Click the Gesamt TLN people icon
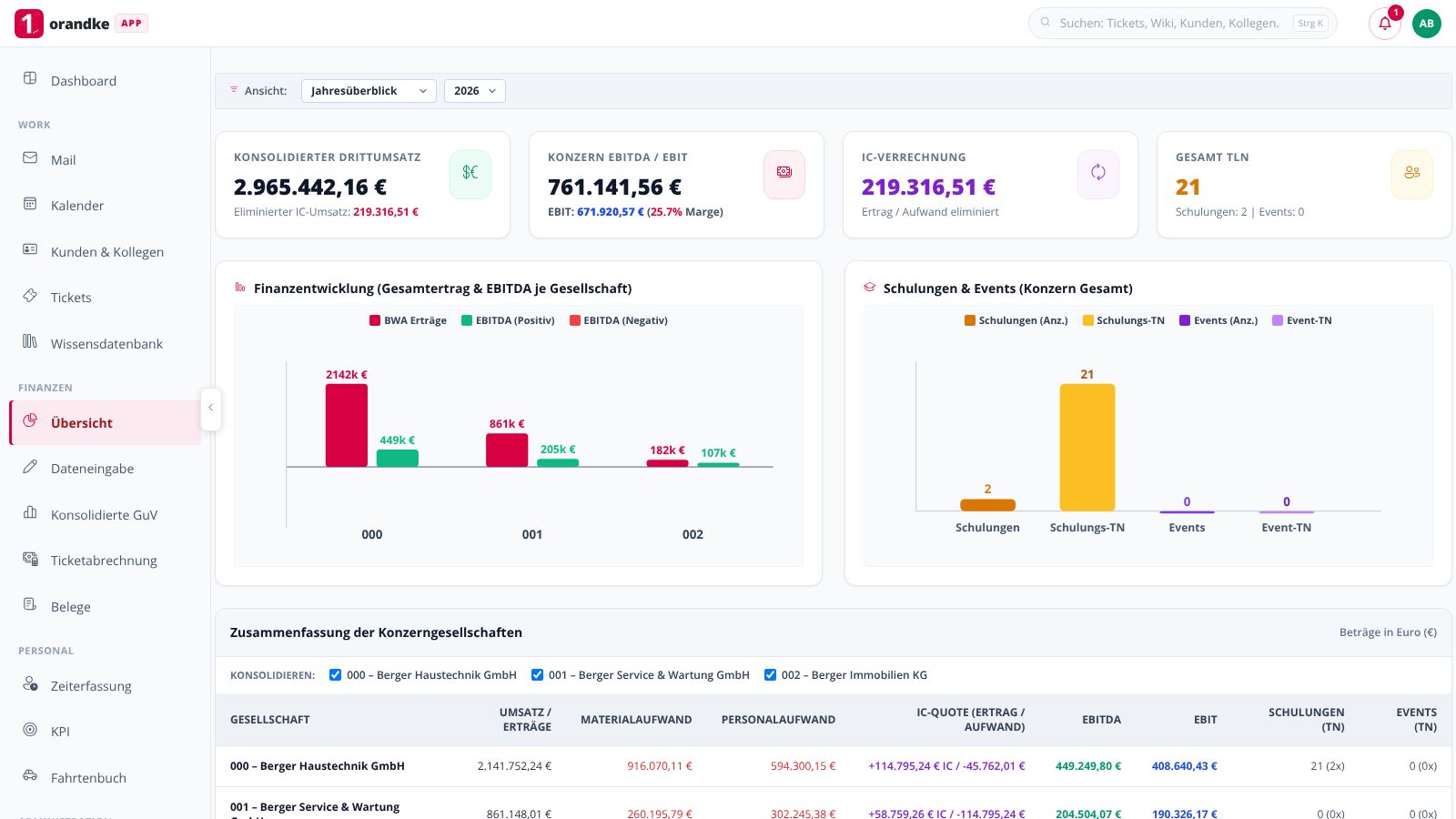The height and width of the screenshot is (819, 1456). coord(1412,173)
